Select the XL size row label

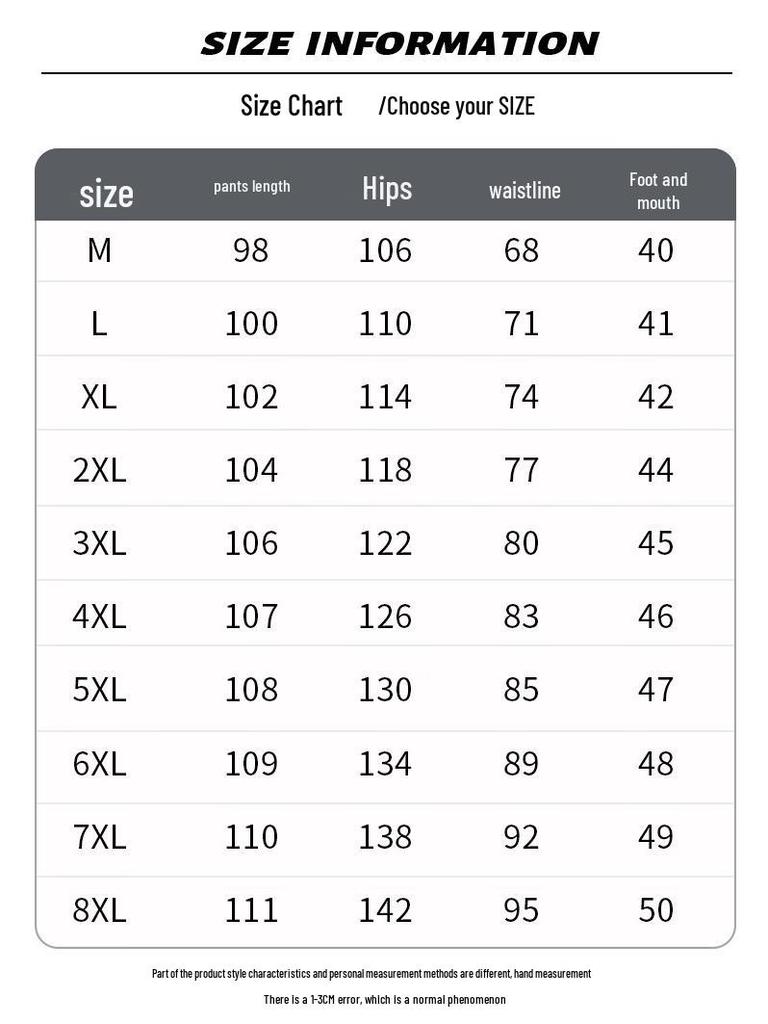[x=99, y=397]
